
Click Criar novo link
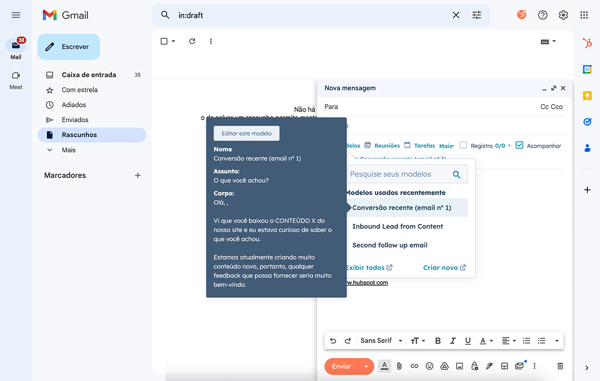coord(444,268)
